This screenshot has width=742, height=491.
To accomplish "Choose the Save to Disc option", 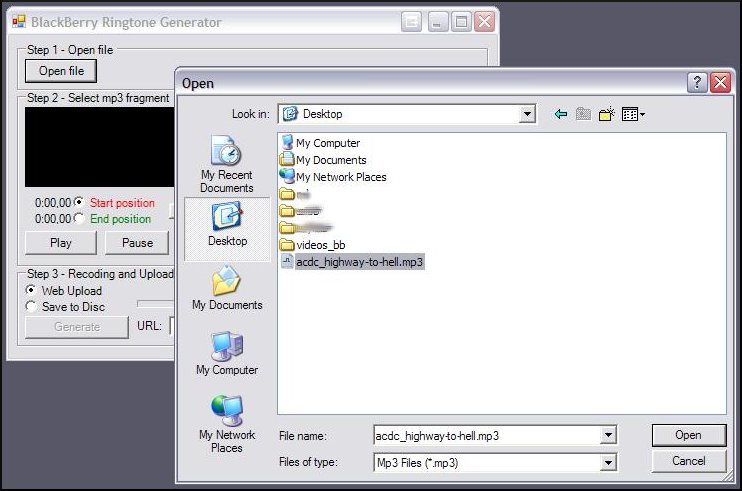I will click(x=31, y=307).
